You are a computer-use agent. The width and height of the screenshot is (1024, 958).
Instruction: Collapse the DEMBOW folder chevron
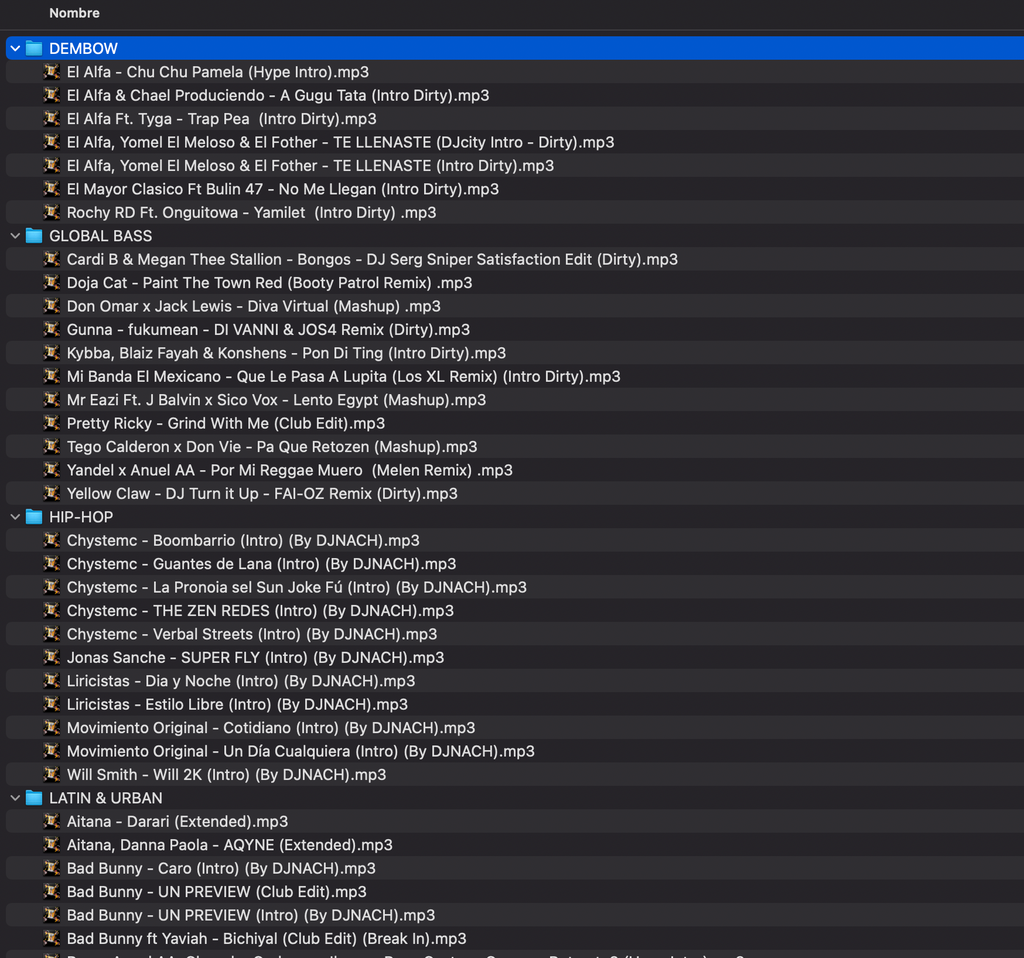pyautogui.click(x=15, y=48)
